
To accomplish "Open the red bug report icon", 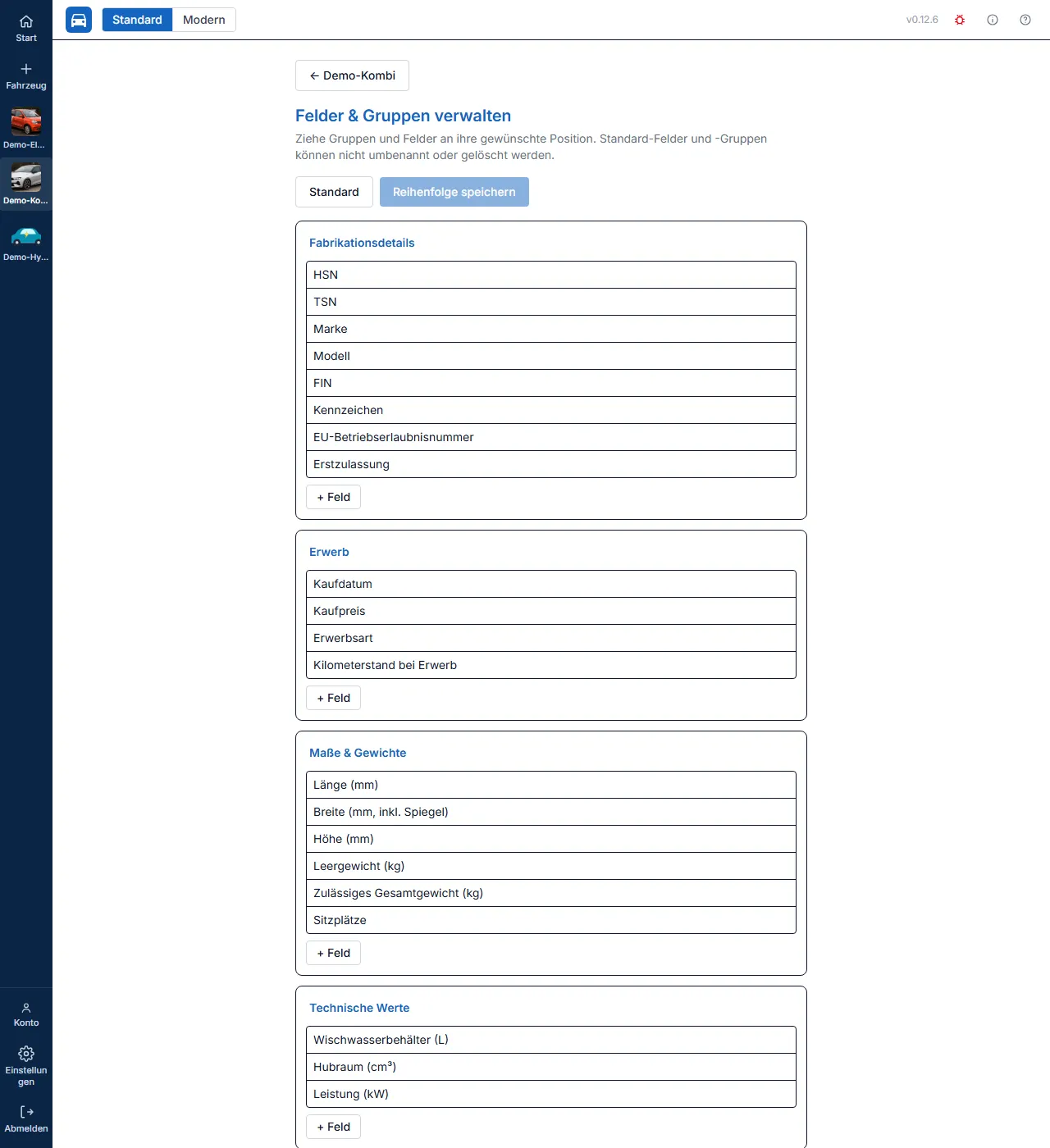I will click(960, 20).
